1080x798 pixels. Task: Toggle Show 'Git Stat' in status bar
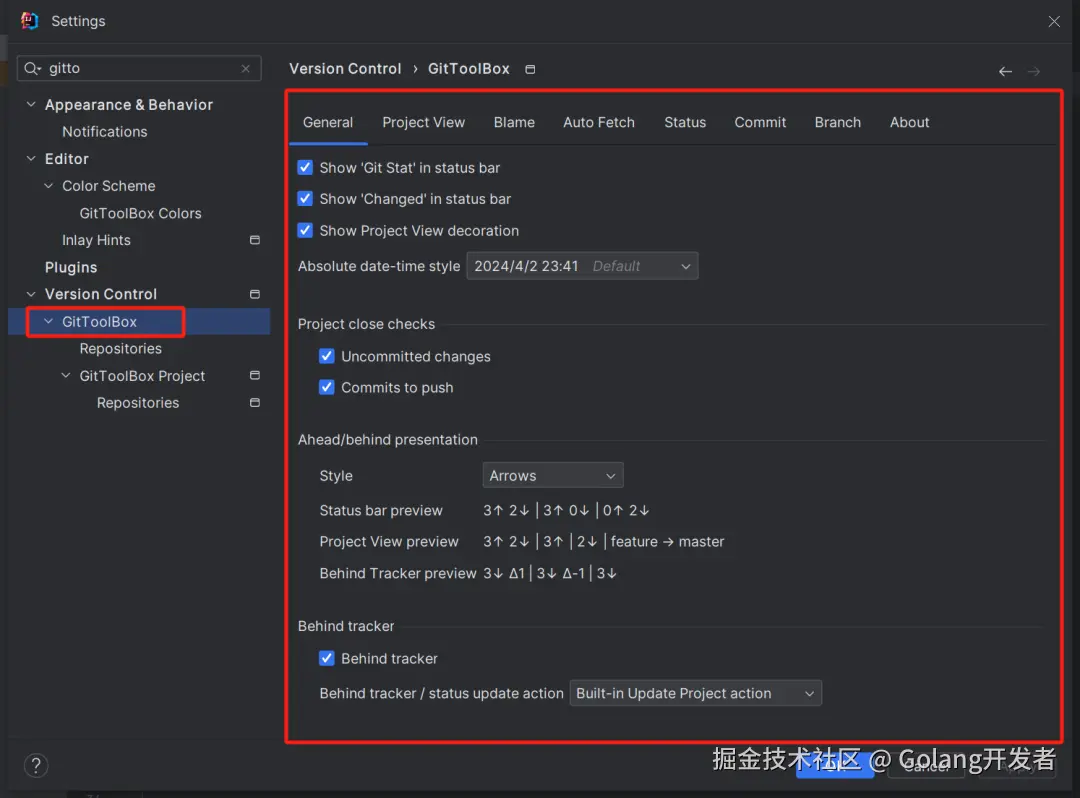pos(305,168)
